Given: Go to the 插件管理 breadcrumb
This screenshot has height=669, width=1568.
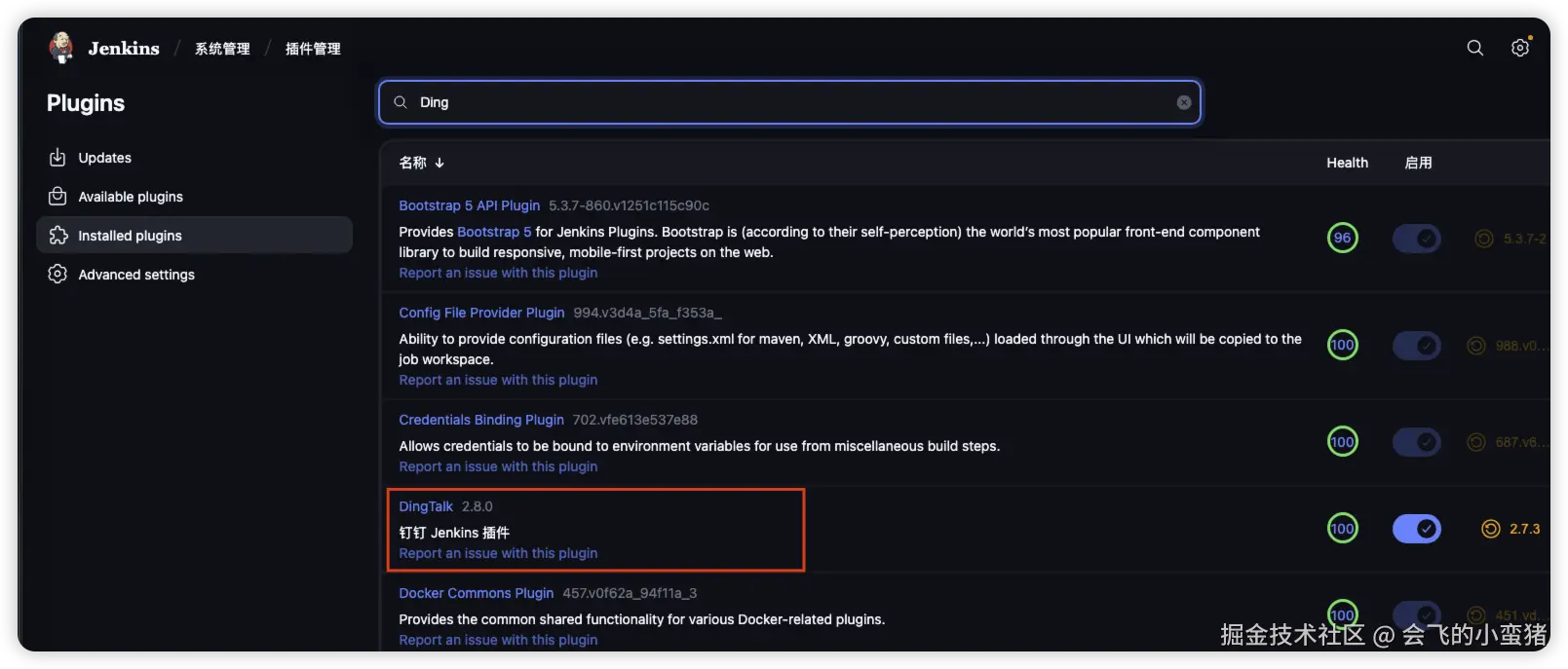Looking at the screenshot, I should click(x=313, y=49).
